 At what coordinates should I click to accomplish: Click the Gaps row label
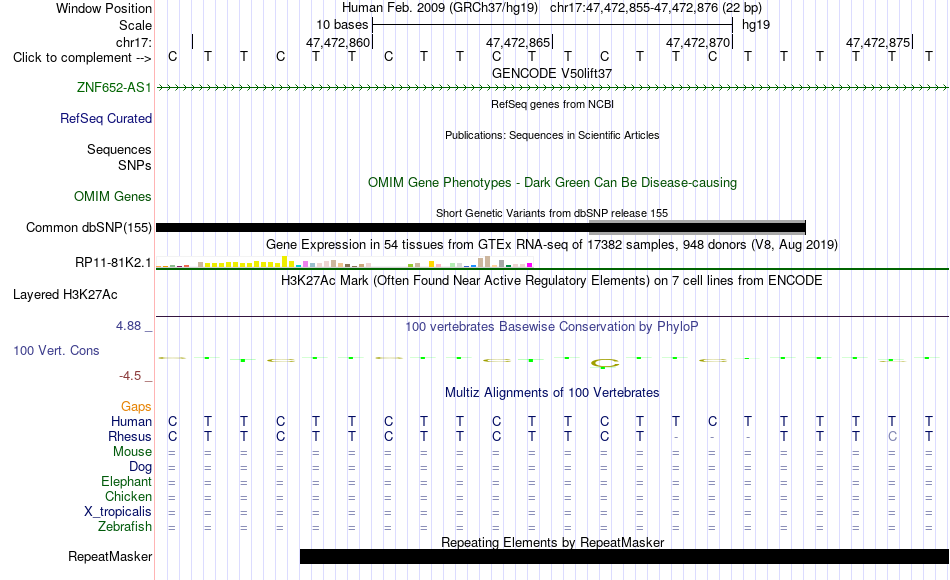point(136,407)
